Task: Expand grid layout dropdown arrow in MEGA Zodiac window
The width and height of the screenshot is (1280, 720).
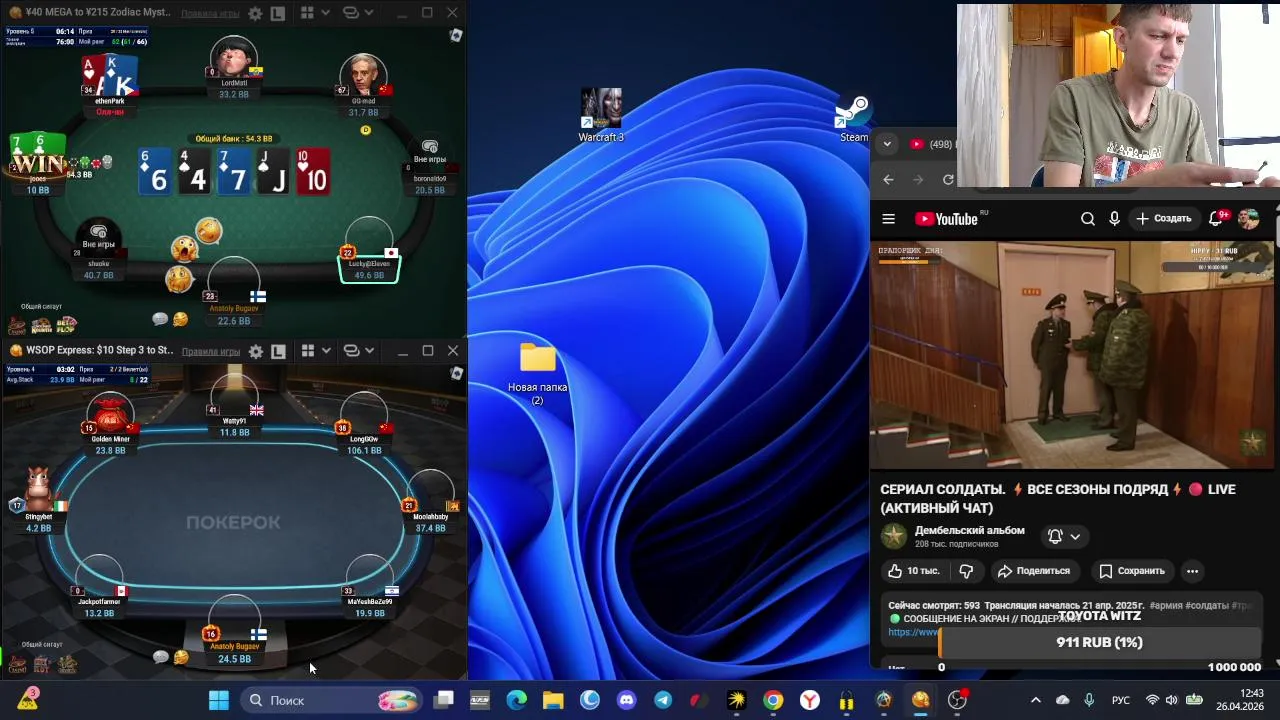Action: point(326,14)
